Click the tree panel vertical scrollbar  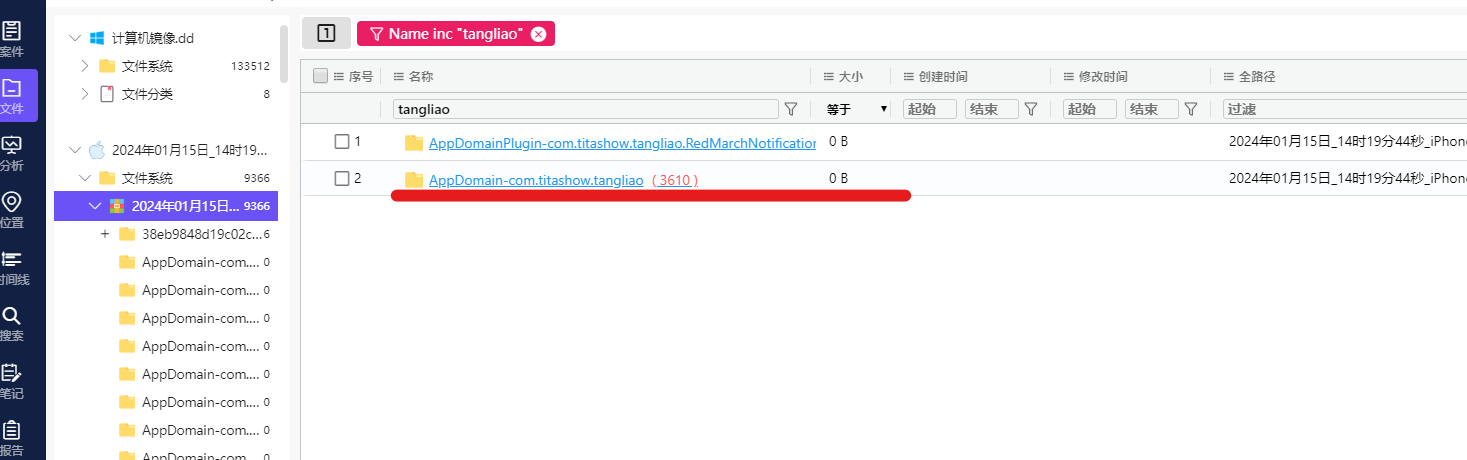click(284, 55)
